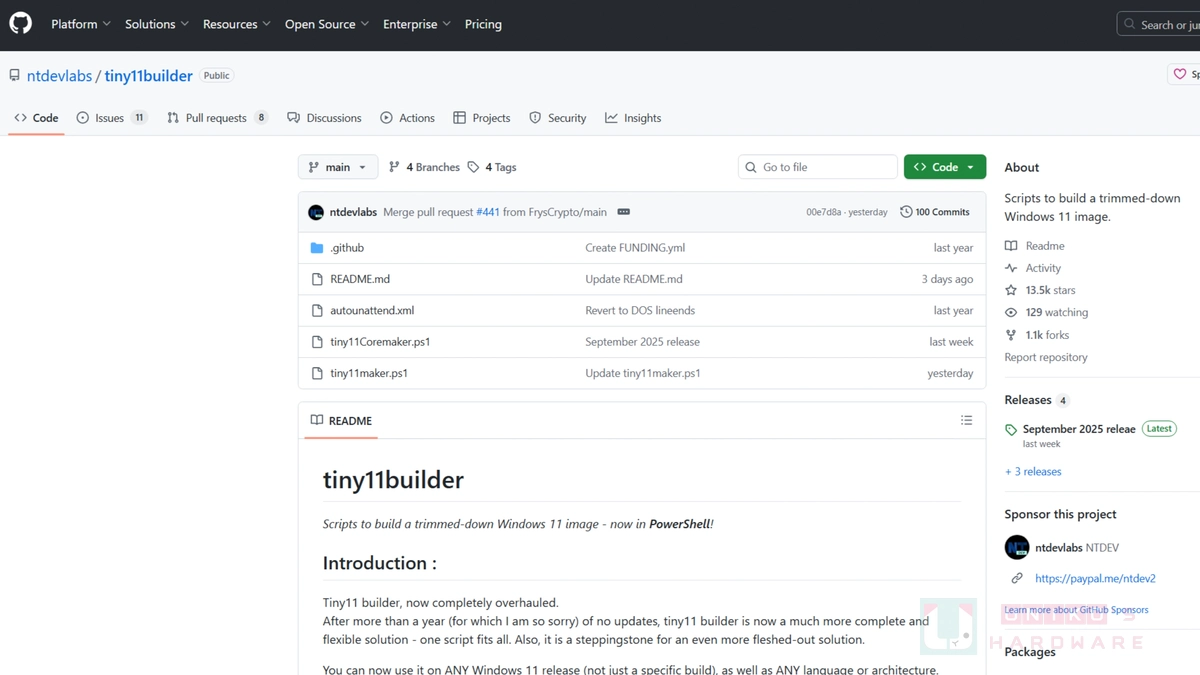Open the Packages section heading

pyautogui.click(x=1030, y=652)
